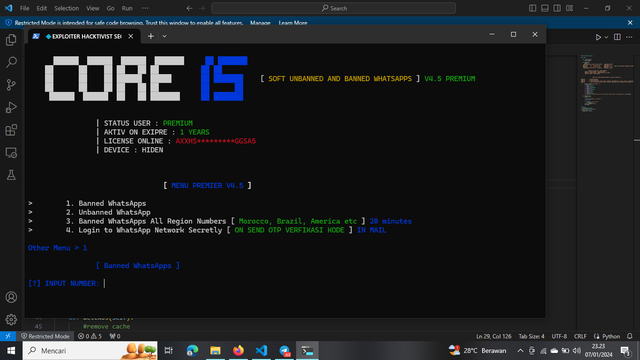Click Restricted Mode in status bar

pos(45,336)
